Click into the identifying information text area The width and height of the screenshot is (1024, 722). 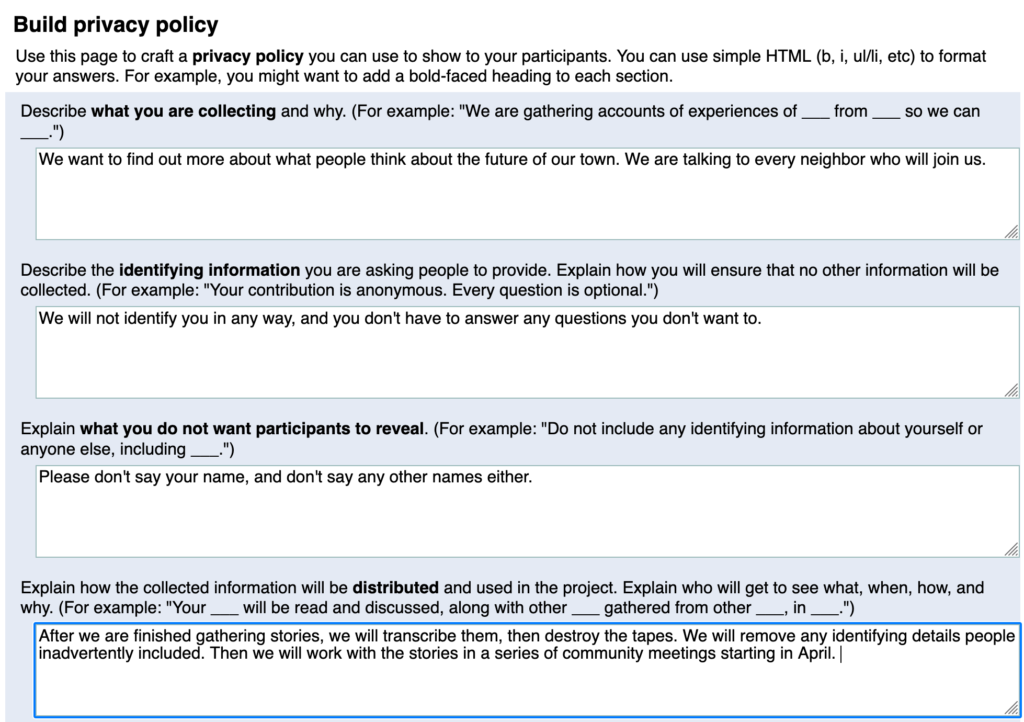pyautogui.click(x=527, y=360)
